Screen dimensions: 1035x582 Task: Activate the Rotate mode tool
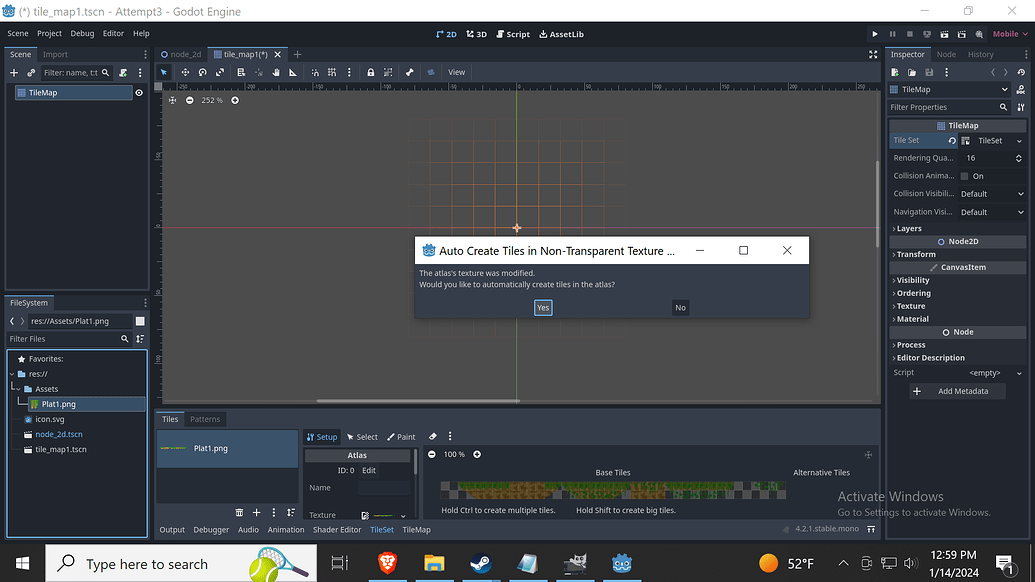[x=202, y=72]
